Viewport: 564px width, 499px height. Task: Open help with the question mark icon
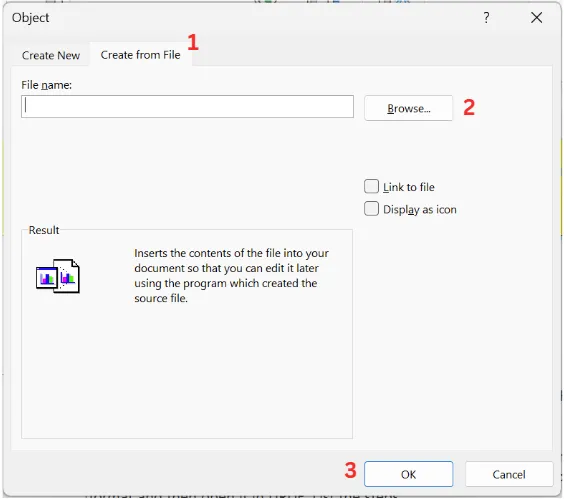(486, 17)
